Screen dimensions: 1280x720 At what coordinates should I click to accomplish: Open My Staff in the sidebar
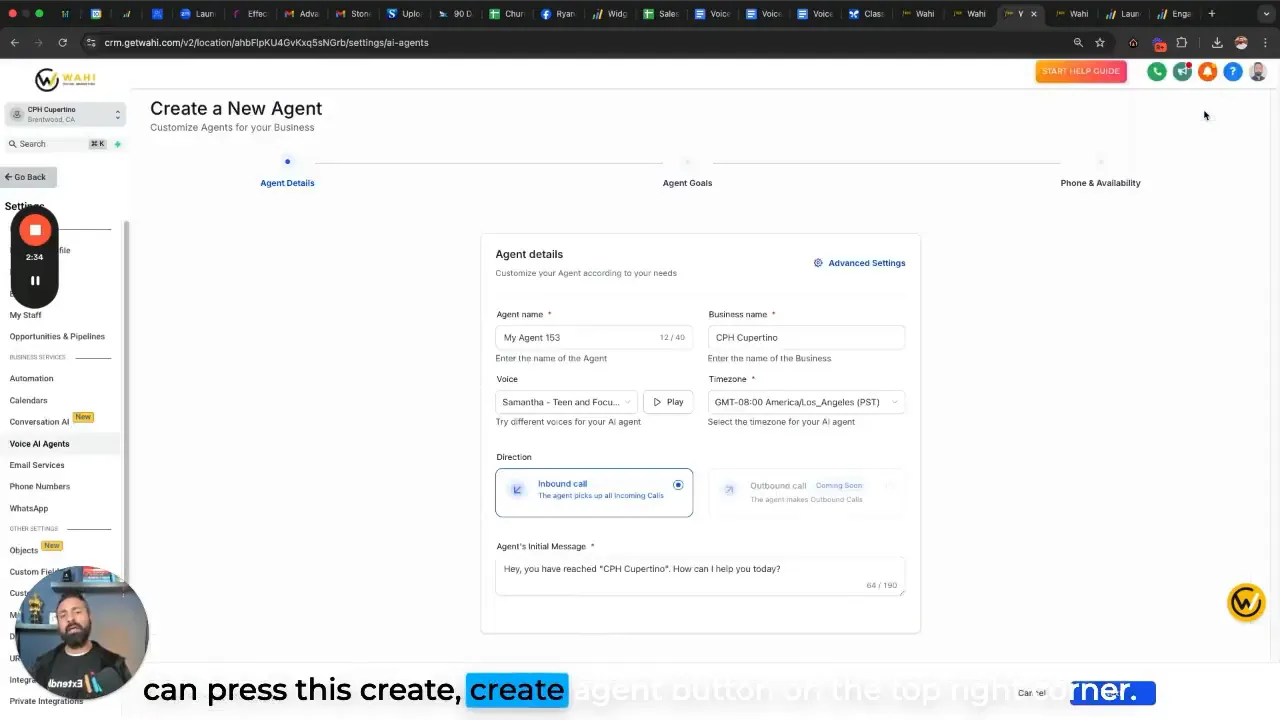coord(26,315)
